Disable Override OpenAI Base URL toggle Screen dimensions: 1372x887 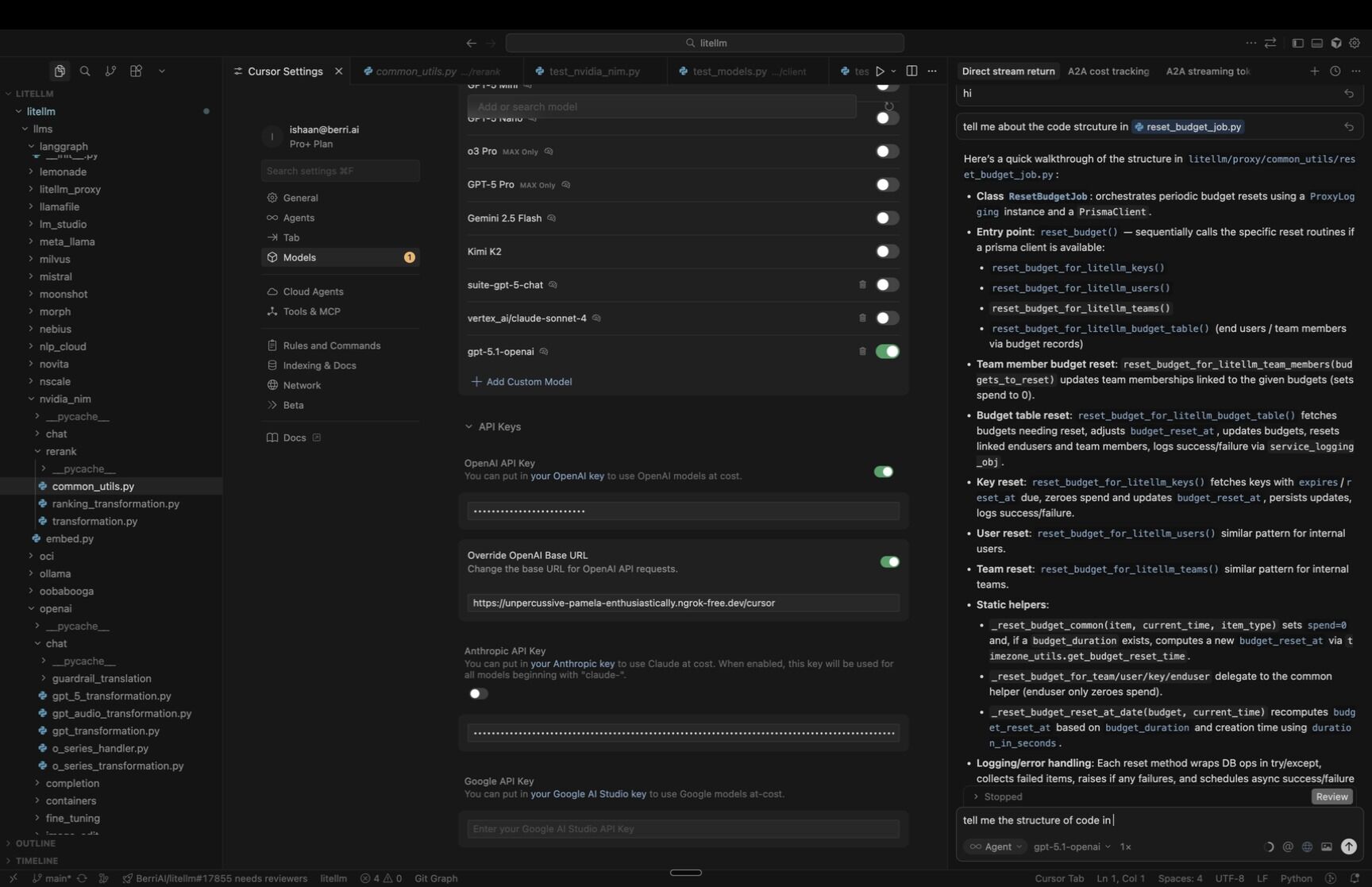click(889, 562)
